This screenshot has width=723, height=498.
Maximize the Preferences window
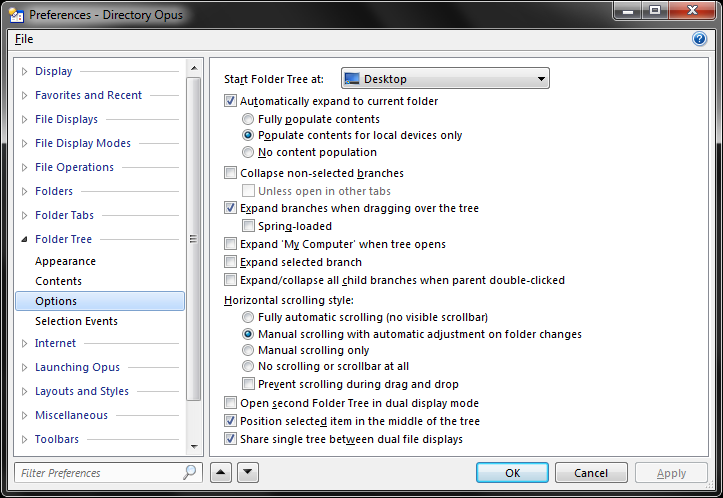click(655, 10)
